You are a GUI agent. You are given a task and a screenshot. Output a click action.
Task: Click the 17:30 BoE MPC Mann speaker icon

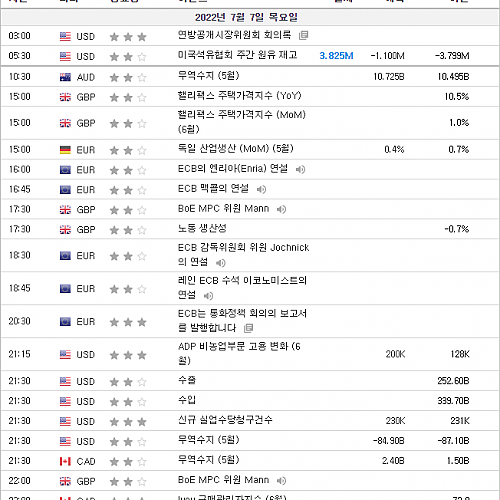[x=281, y=209]
